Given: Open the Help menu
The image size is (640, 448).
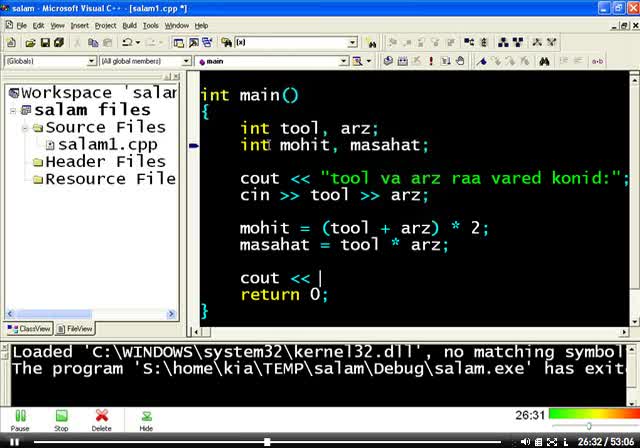Looking at the screenshot, I should (201, 26).
